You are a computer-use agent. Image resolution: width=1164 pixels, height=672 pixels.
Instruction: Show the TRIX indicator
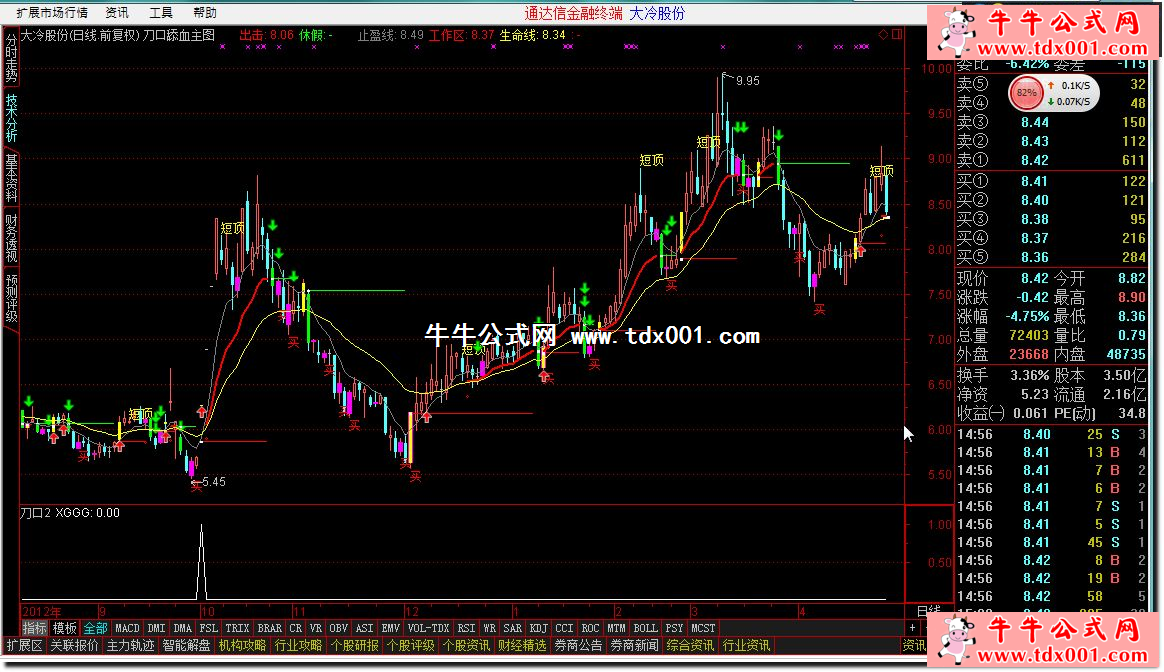237,628
